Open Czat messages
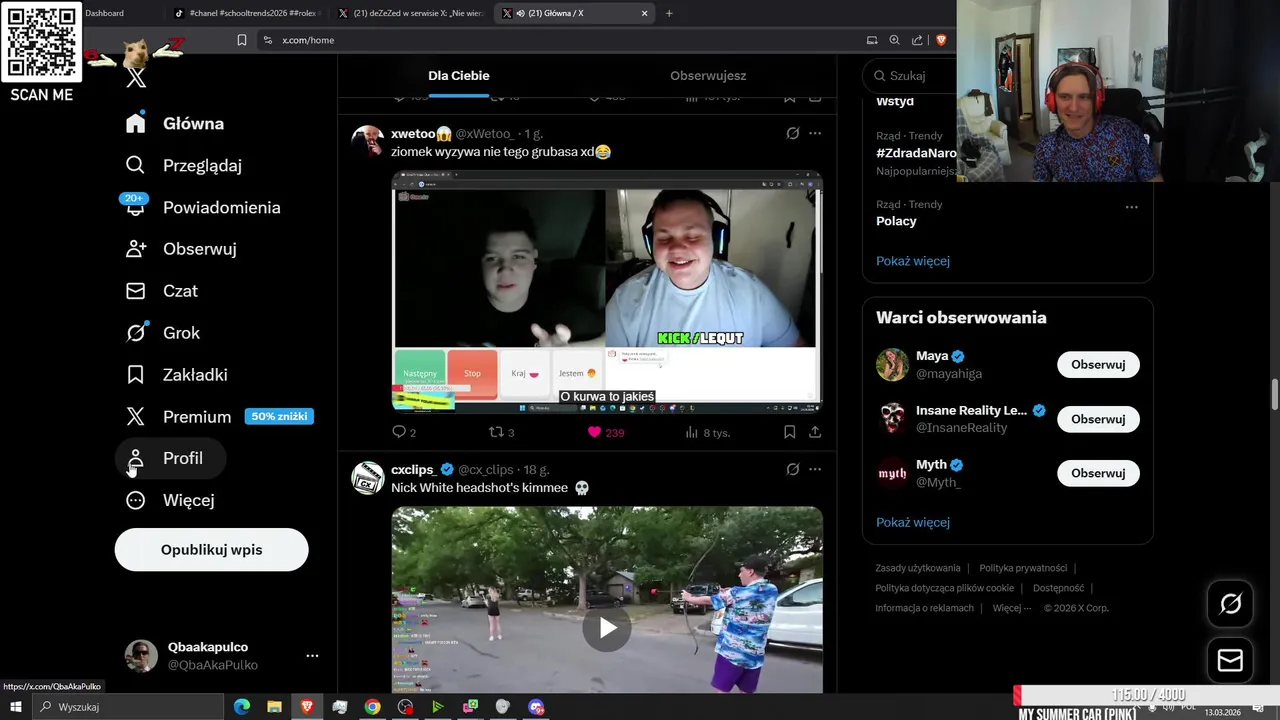Screen dimensions: 1280x720 (x=162, y=291)
